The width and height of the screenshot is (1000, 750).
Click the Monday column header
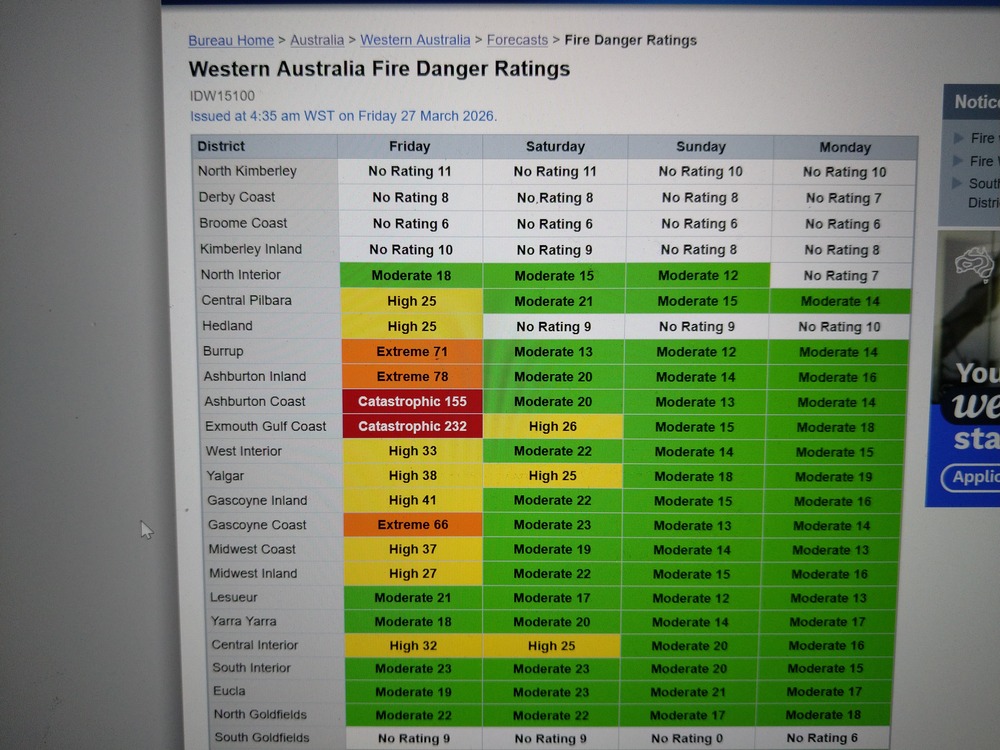(x=845, y=147)
